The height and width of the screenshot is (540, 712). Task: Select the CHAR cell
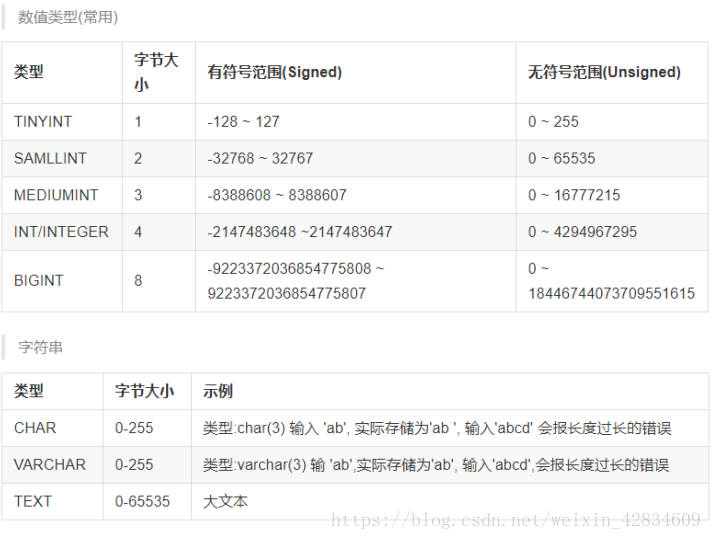point(53,428)
